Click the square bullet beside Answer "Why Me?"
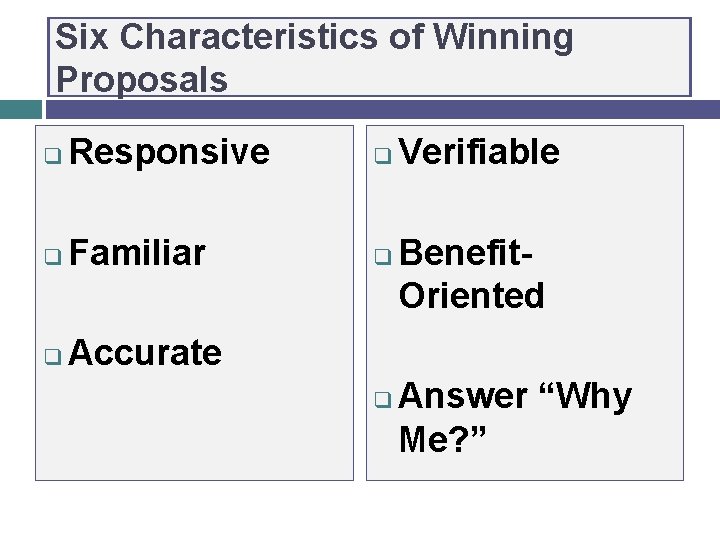The width and height of the screenshot is (720, 540). click(x=383, y=399)
